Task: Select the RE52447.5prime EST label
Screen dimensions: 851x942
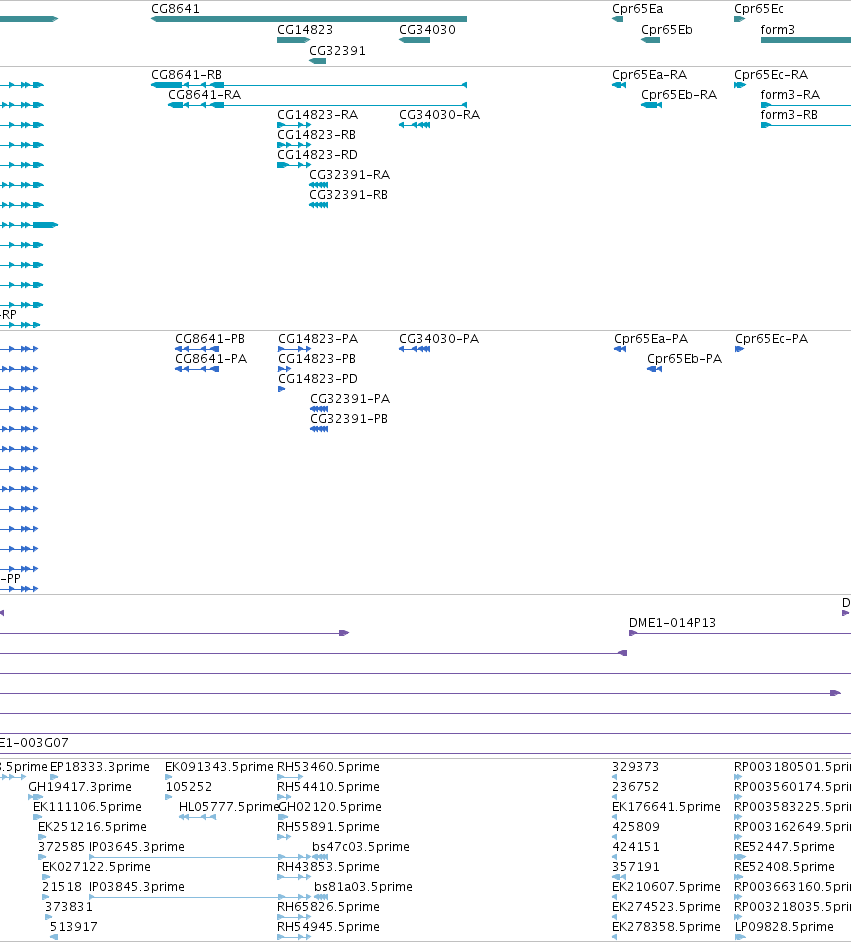Action: [x=784, y=847]
